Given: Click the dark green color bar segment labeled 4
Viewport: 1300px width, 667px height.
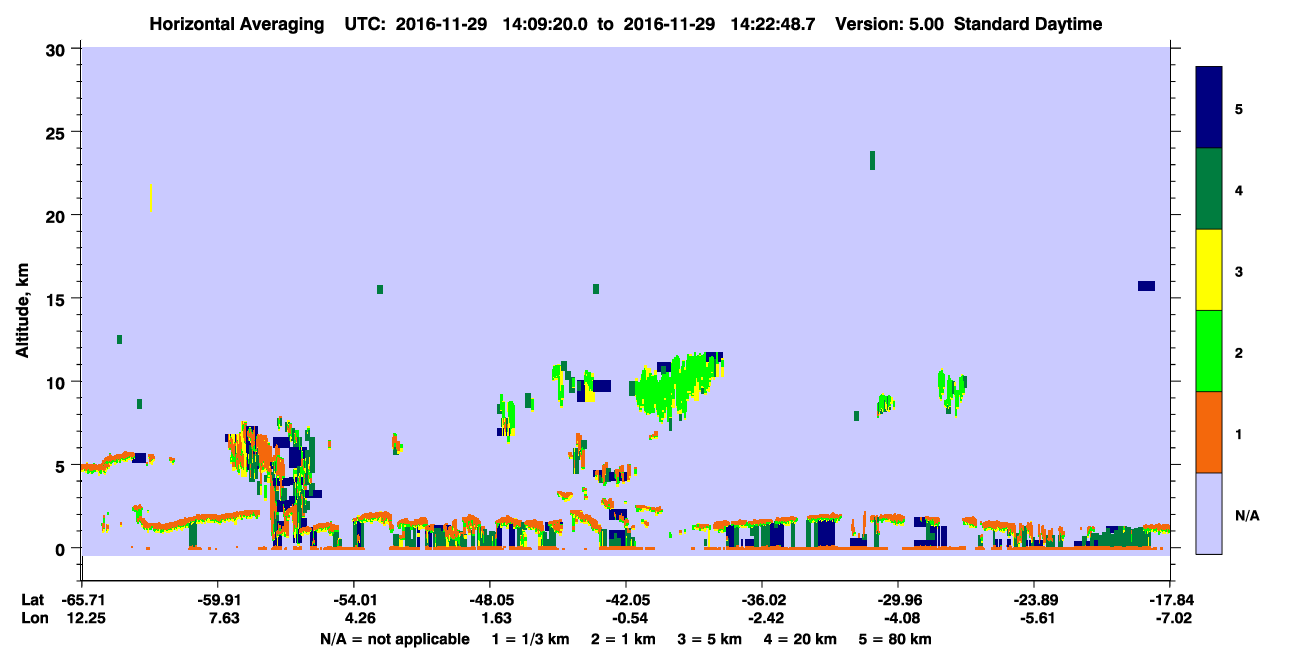Looking at the screenshot, I should [1209, 189].
